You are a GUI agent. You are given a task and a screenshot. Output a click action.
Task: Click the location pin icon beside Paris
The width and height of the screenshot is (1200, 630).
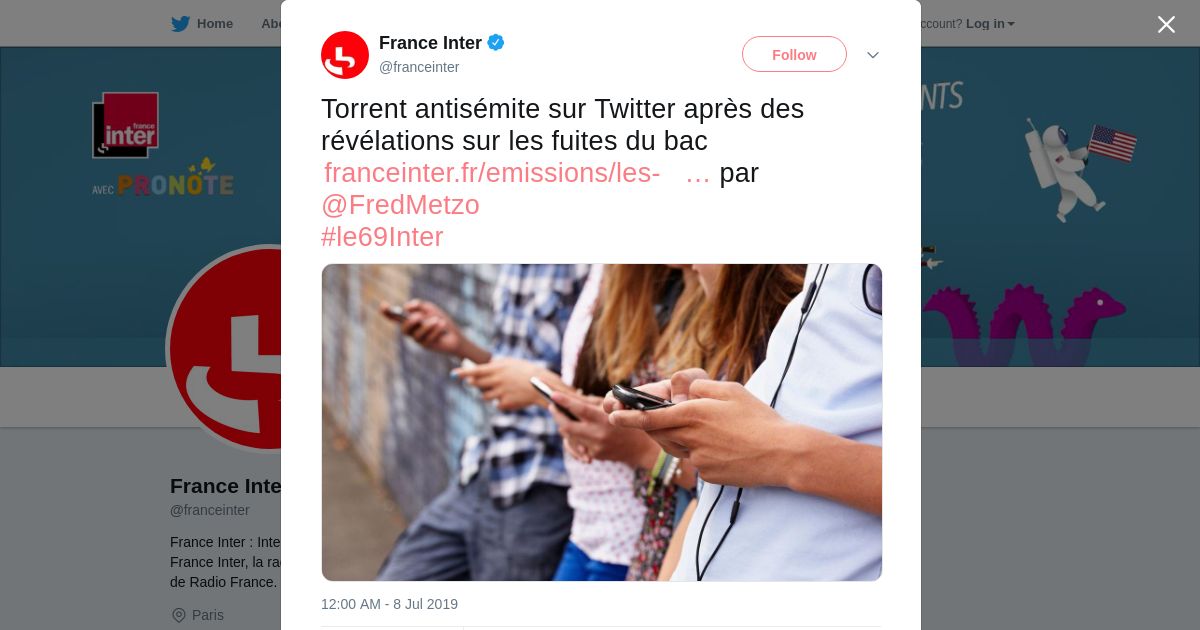click(x=179, y=615)
